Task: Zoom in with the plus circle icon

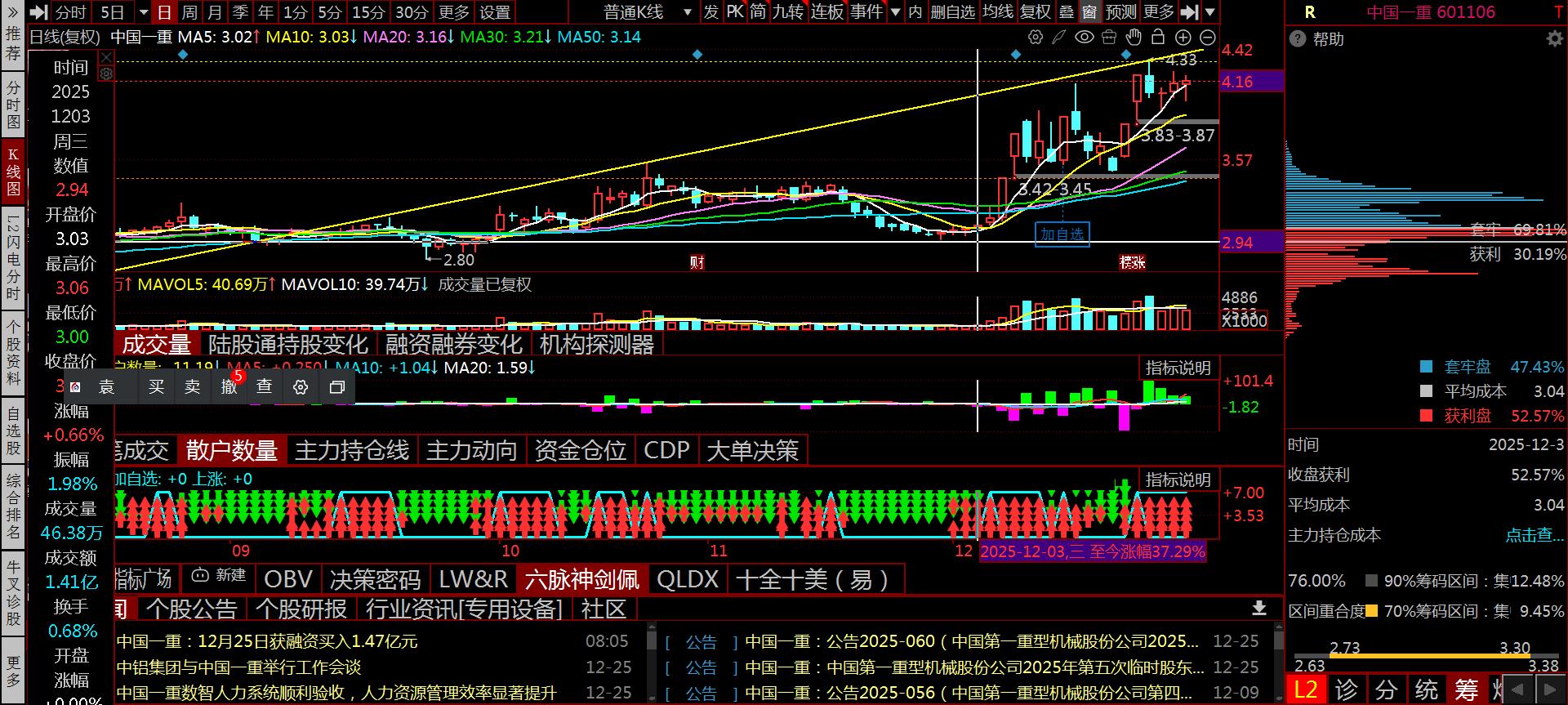Action: [x=1183, y=38]
